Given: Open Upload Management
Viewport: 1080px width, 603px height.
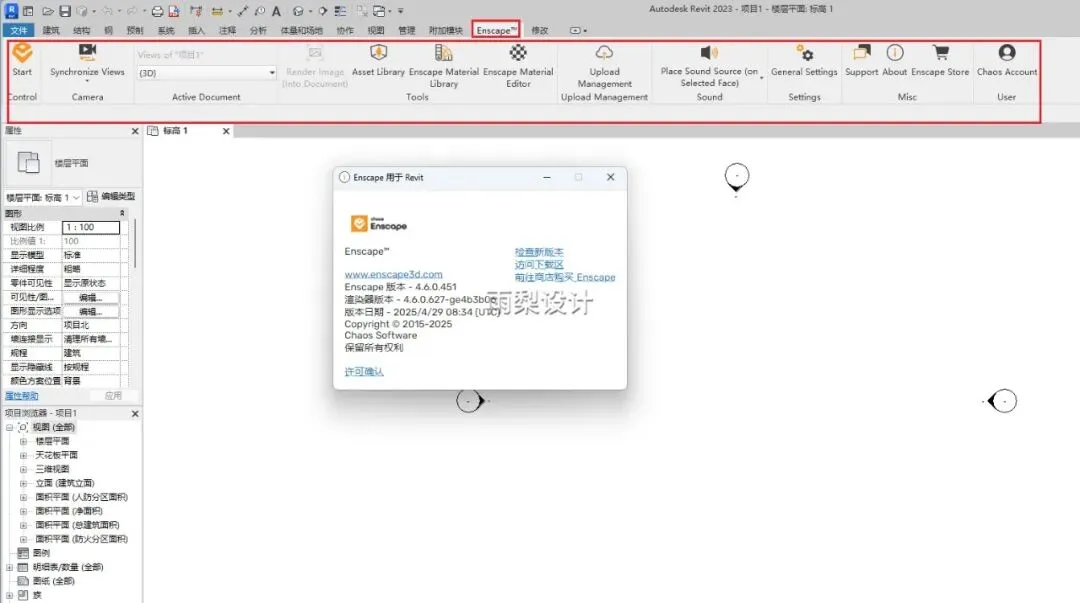Looking at the screenshot, I should tap(604, 66).
